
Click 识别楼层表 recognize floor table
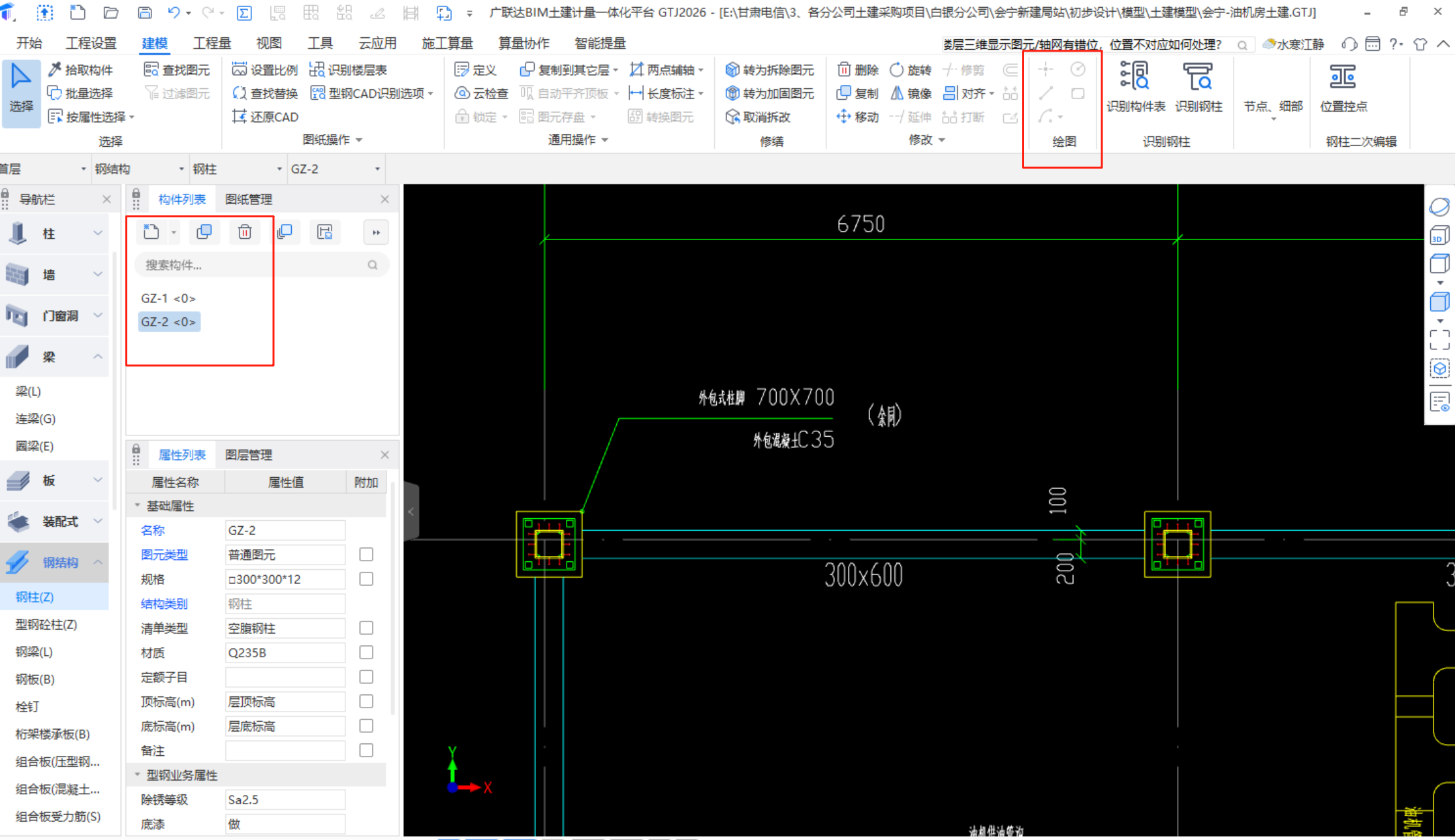(x=349, y=70)
